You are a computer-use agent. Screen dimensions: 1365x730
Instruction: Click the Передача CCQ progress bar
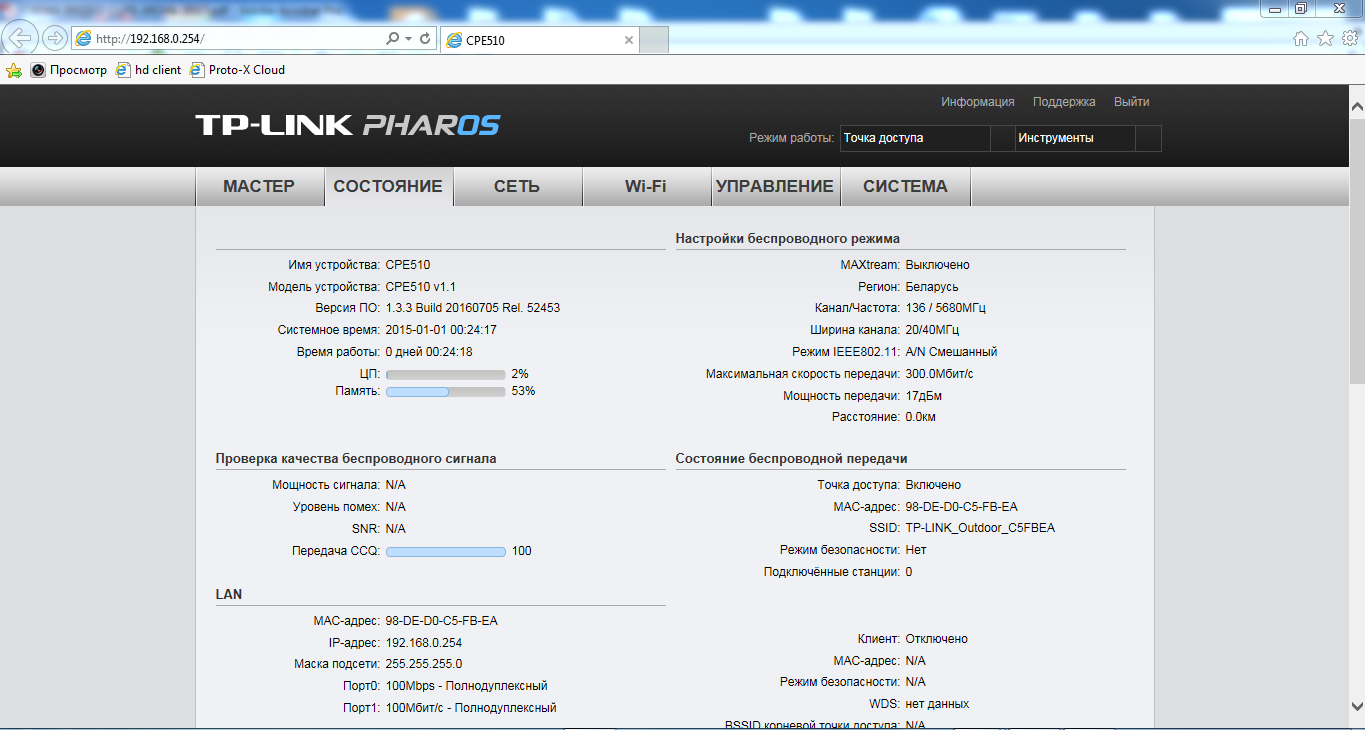(445, 551)
